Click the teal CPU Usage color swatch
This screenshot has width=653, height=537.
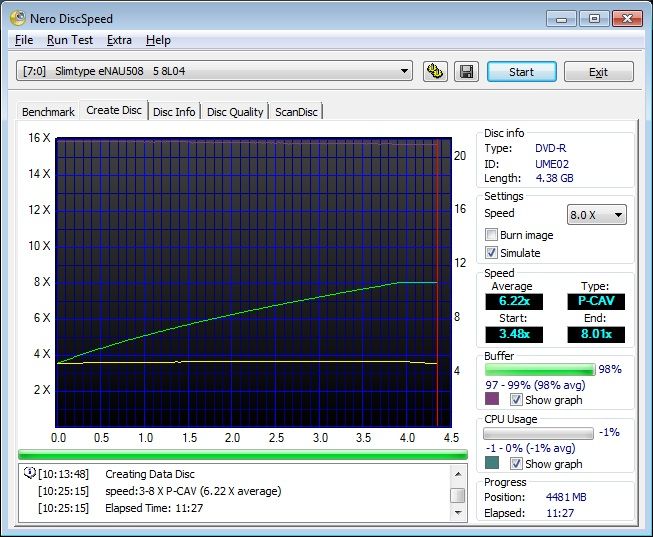tap(491, 464)
